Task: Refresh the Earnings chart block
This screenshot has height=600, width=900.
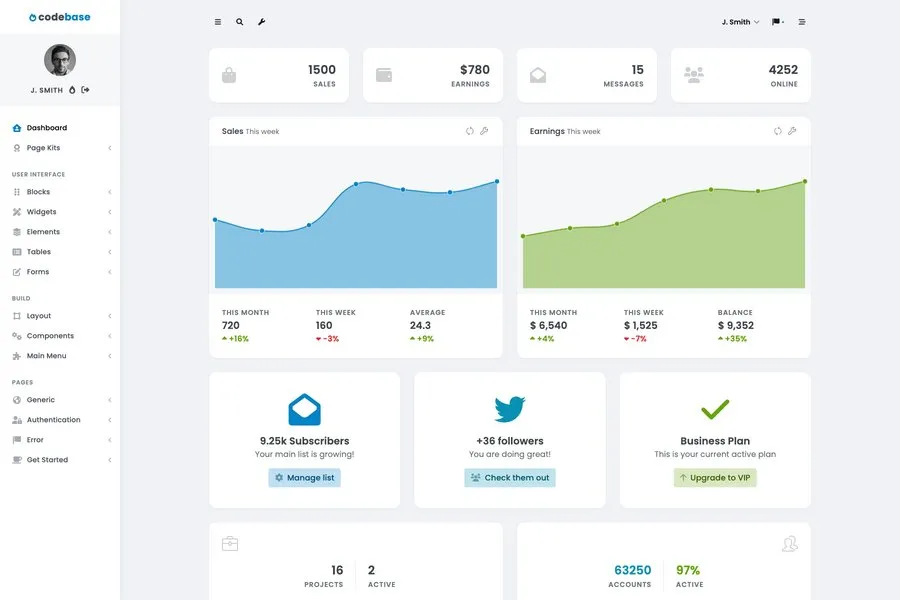Action: [778, 131]
